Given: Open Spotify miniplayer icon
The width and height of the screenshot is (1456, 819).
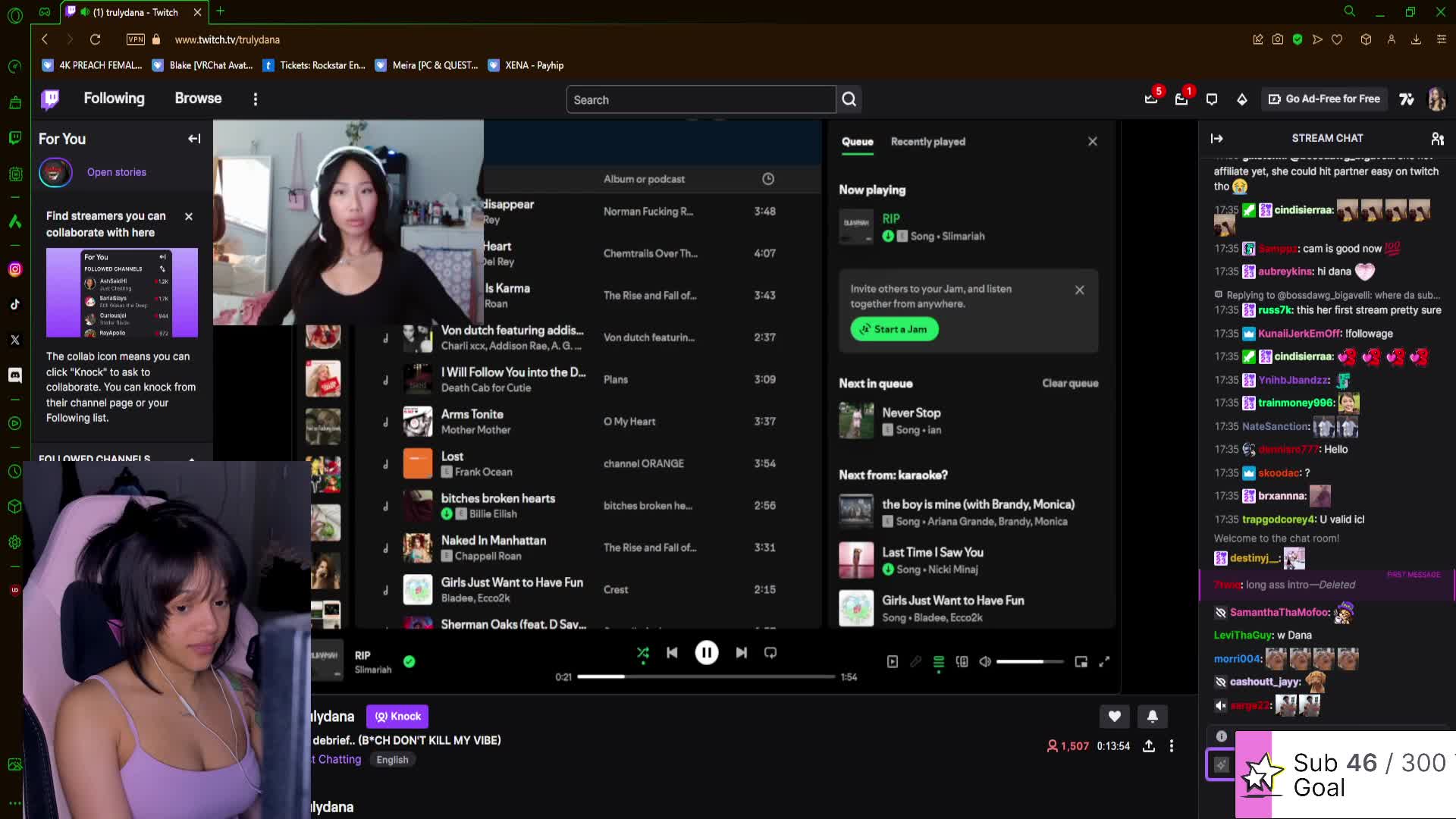Looking at the screenshot, I should (x=1081, y=662).
